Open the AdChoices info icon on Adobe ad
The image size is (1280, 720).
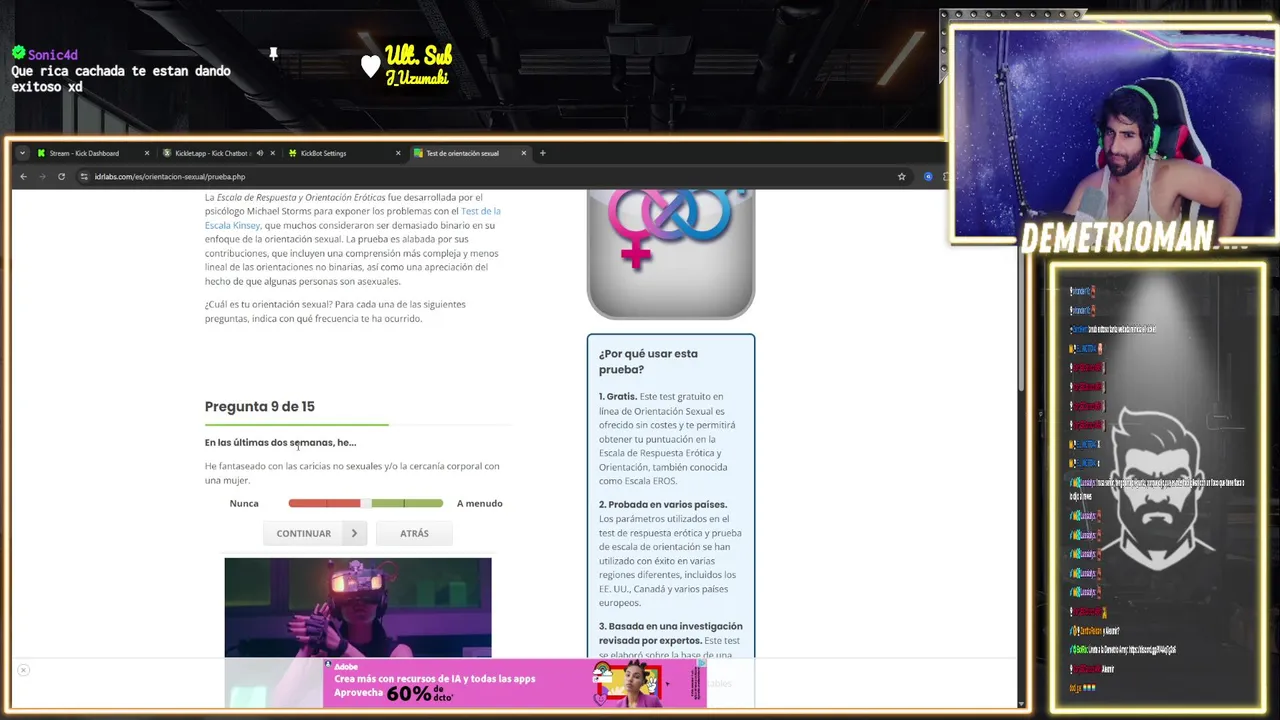pos(702,663)
